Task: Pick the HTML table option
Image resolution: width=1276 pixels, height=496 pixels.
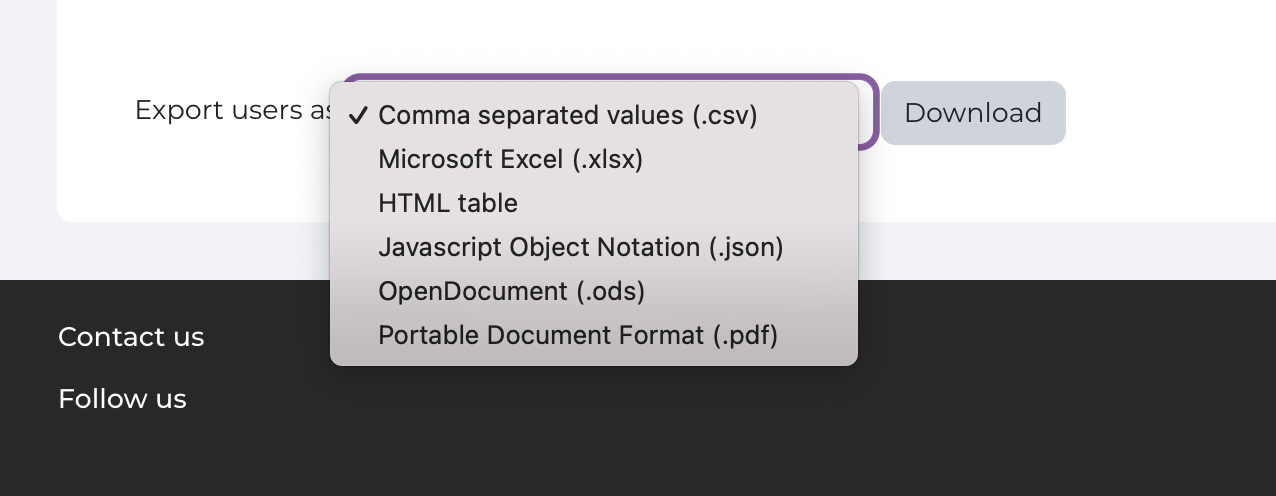Action: coord(448,204)
